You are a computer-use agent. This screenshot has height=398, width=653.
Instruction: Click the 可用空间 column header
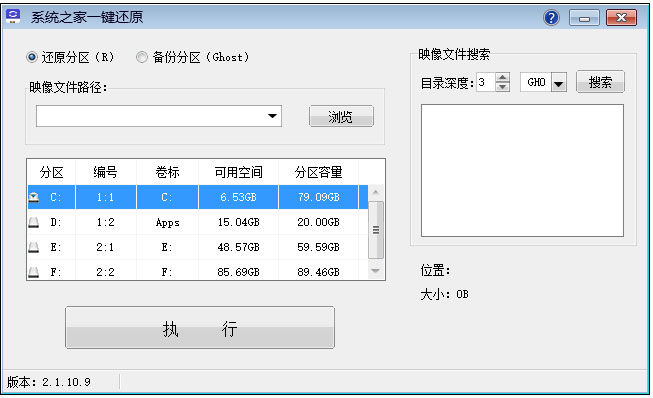(x=238, y=172)
